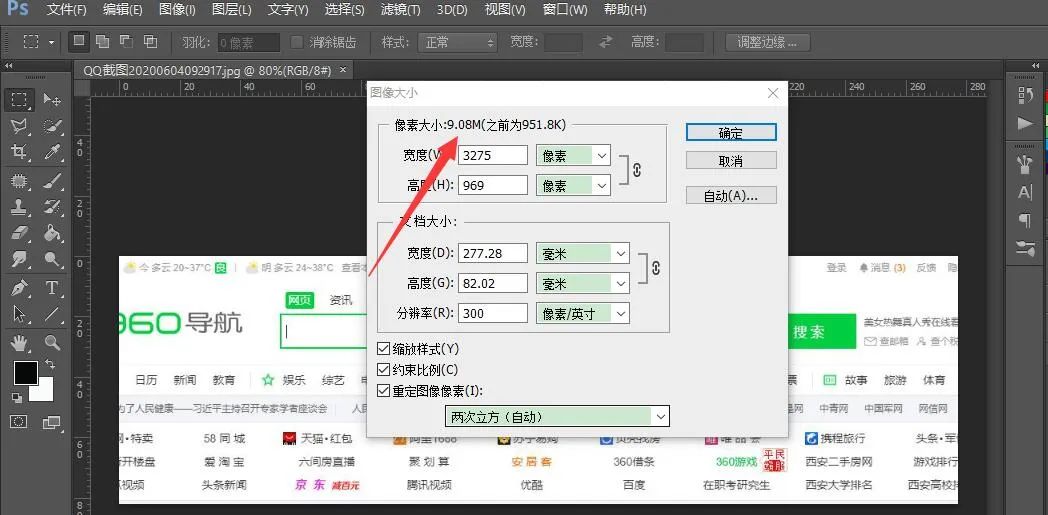This screenshot has width=1048, height=515.
Task: Open the foreground color black swatch
Action: click(x=25, y=373)
